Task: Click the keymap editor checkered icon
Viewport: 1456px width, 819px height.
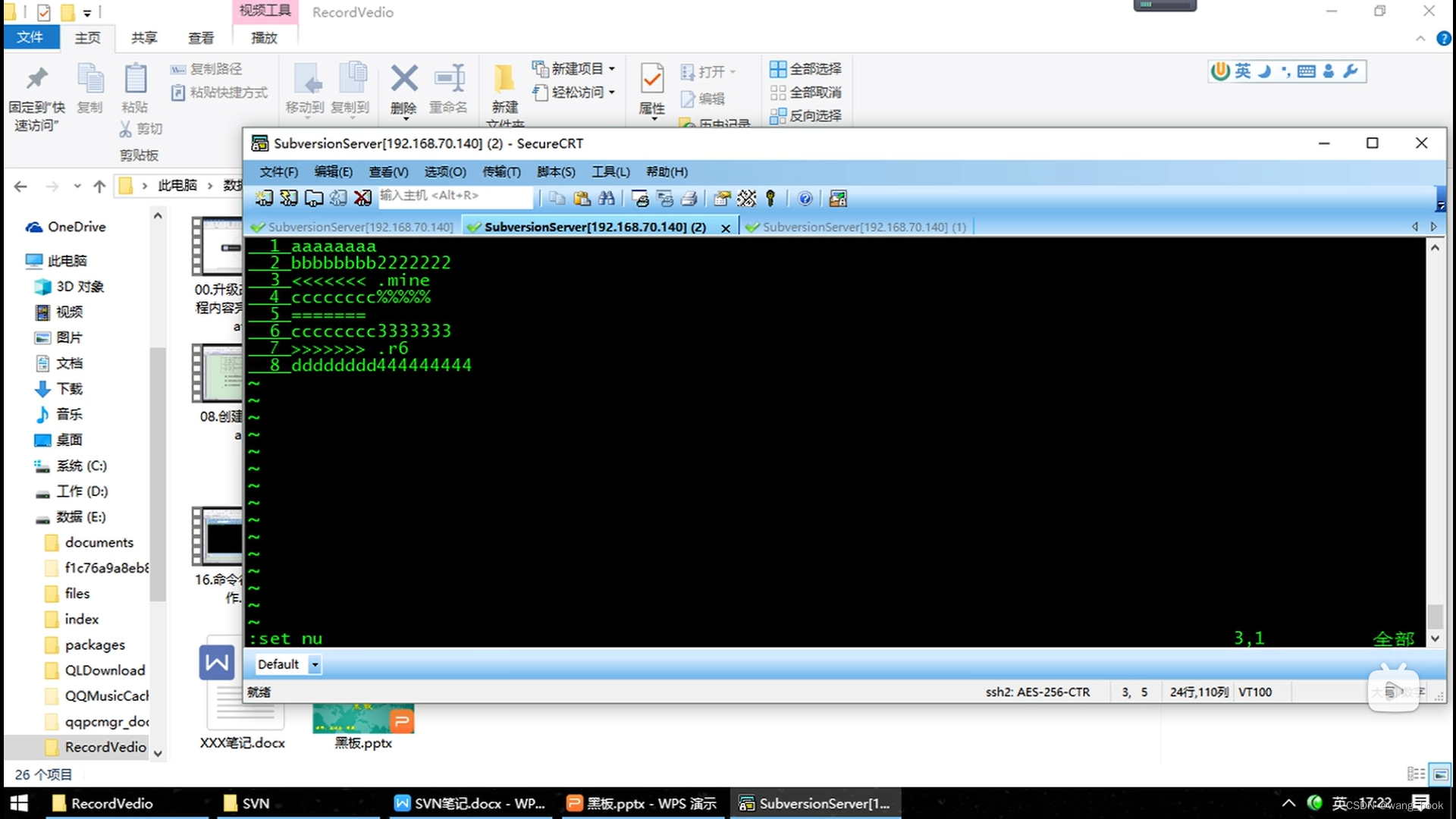Action: point(746,198)
